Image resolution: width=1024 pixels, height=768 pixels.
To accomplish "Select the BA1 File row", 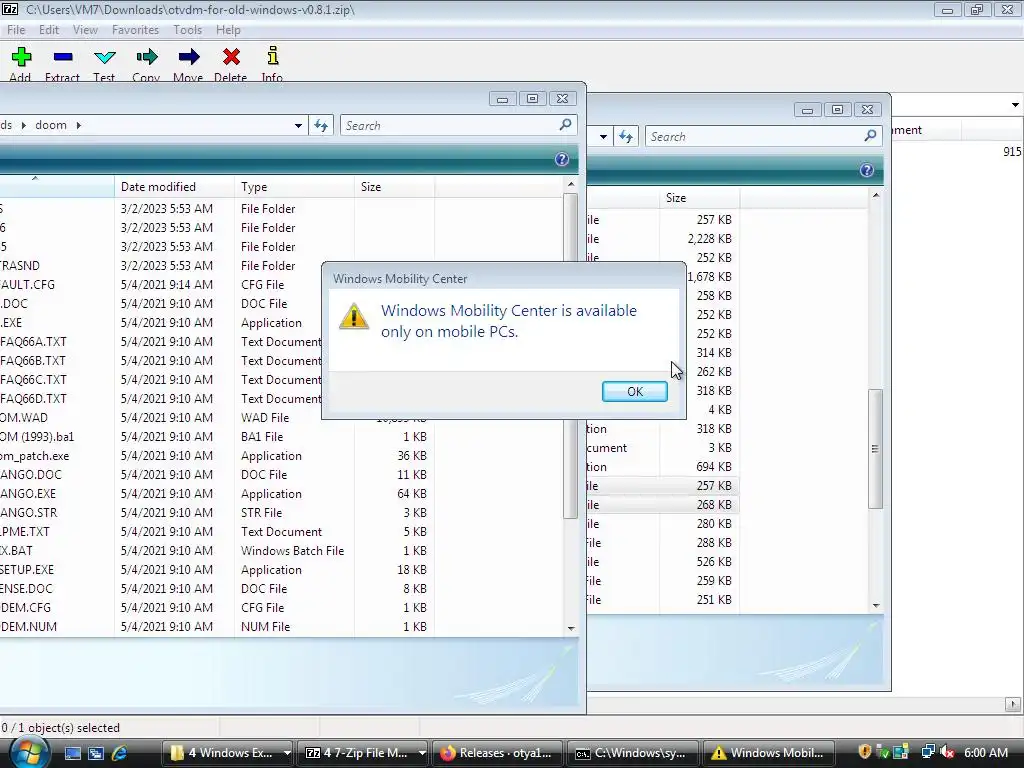I will tap(216, 436).
